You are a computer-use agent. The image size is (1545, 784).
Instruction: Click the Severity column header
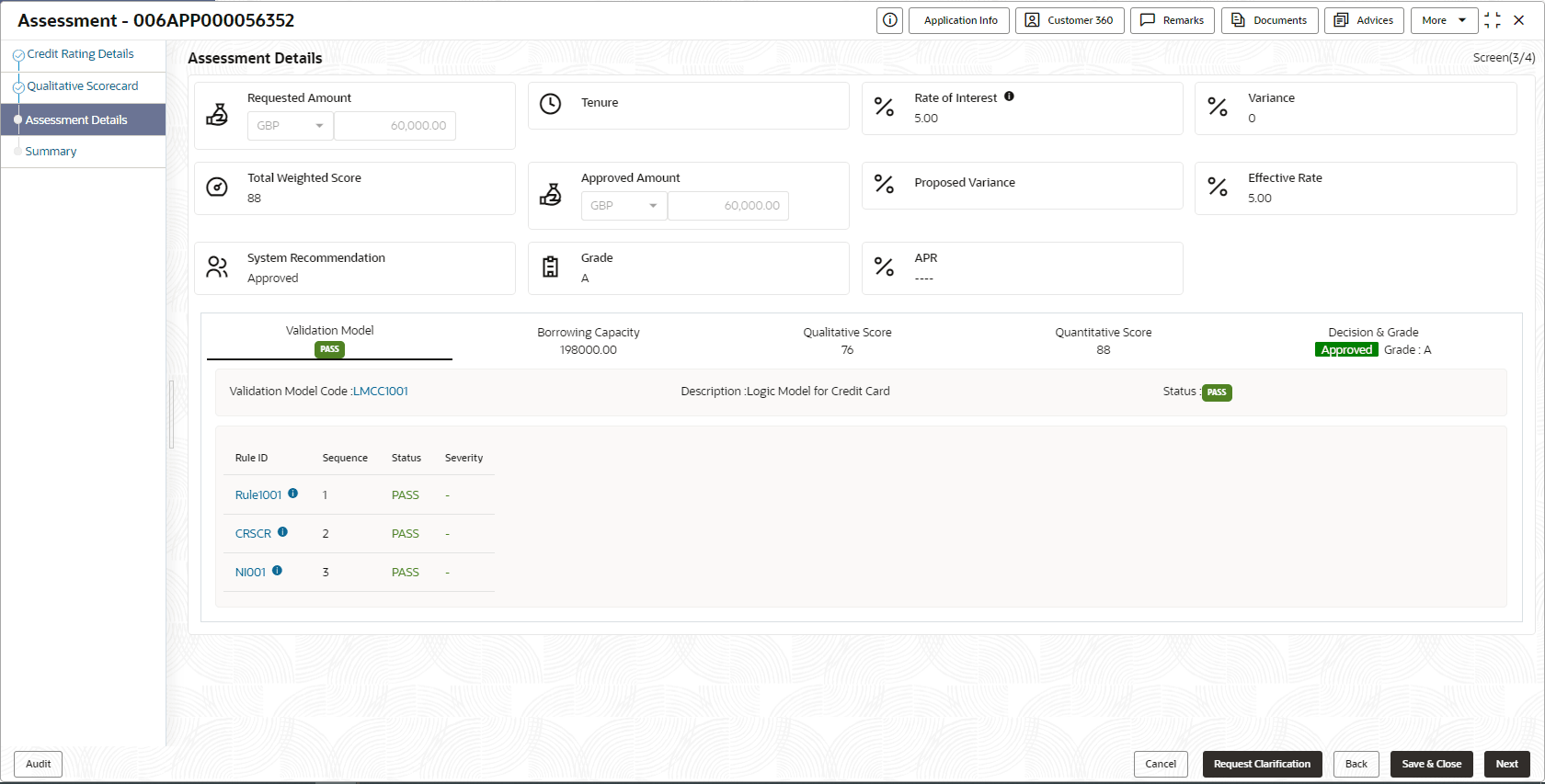[463, 458]
